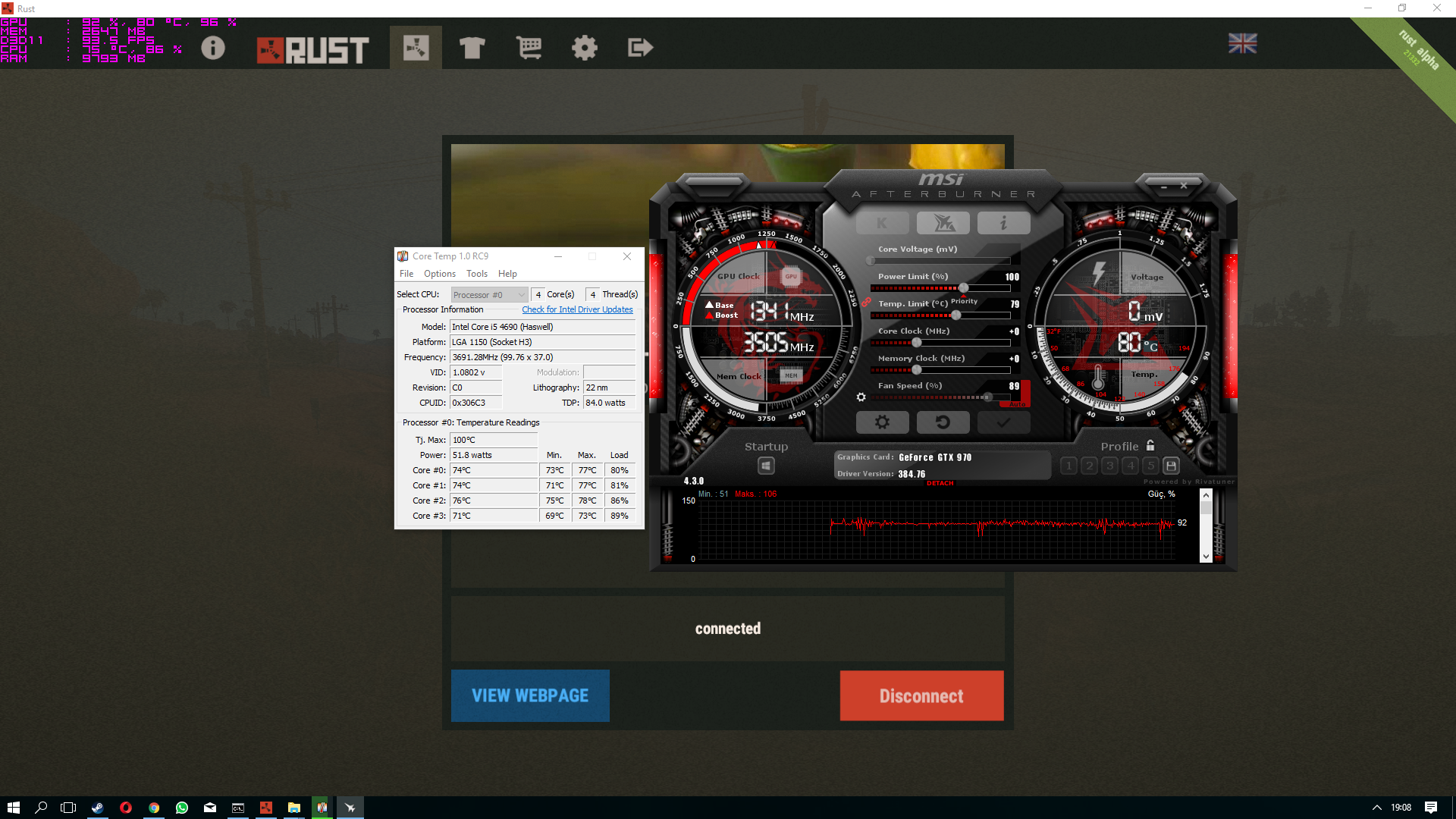Click the Core Clock slider handle

(x=916, y=343)
